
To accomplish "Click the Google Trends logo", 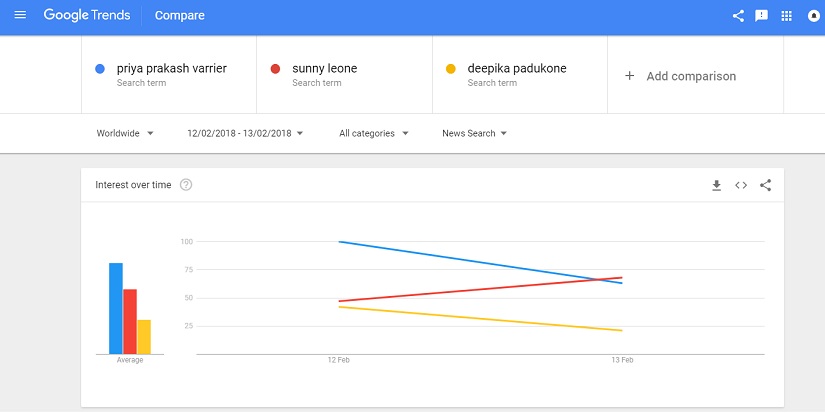I will click(87, 15).
